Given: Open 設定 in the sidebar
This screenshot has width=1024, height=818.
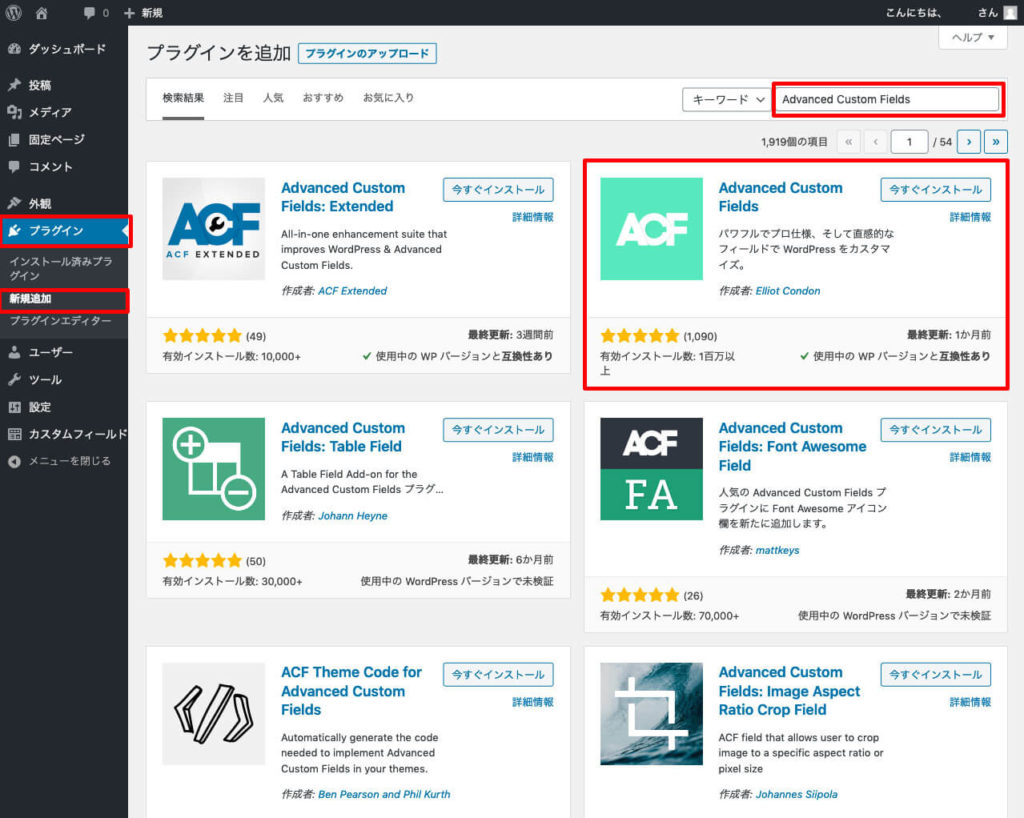Looking at the screenshot, I should (x=64, y=407).
